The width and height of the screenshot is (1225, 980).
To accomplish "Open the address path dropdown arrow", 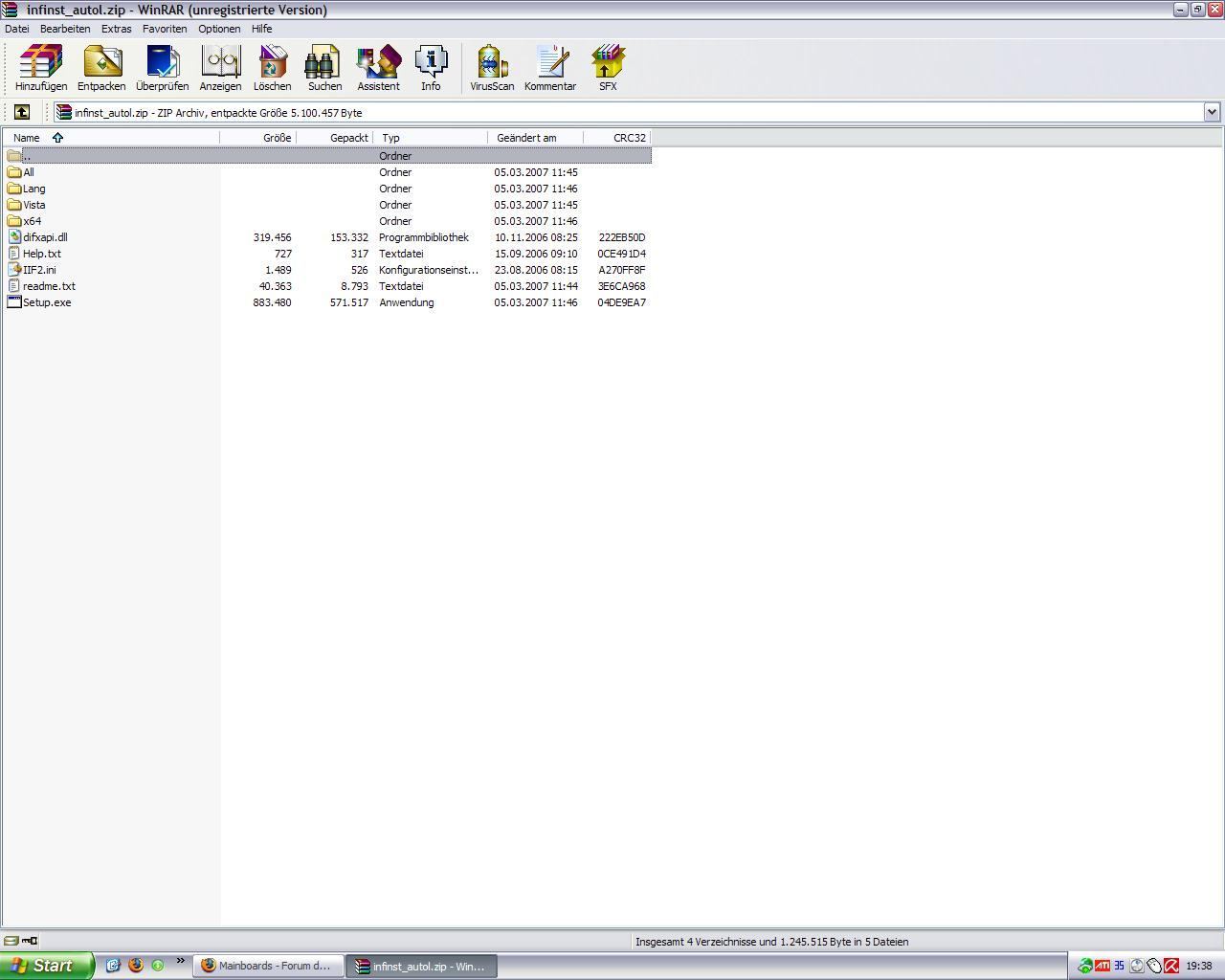I will pos(1212,112).
